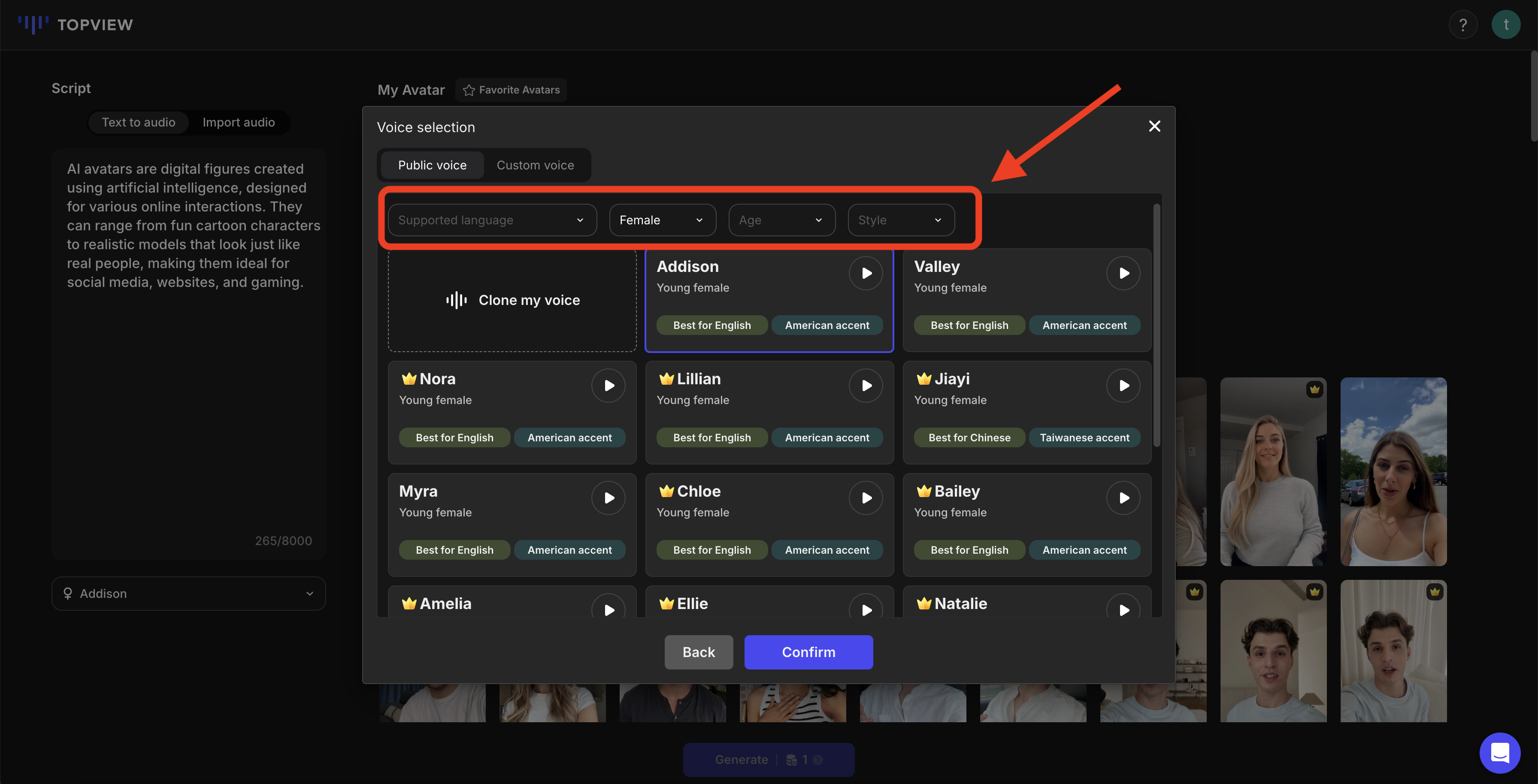The image size is (1538, 784).
Task: Play the Chloe voice preview
Action: coord(866,498)
